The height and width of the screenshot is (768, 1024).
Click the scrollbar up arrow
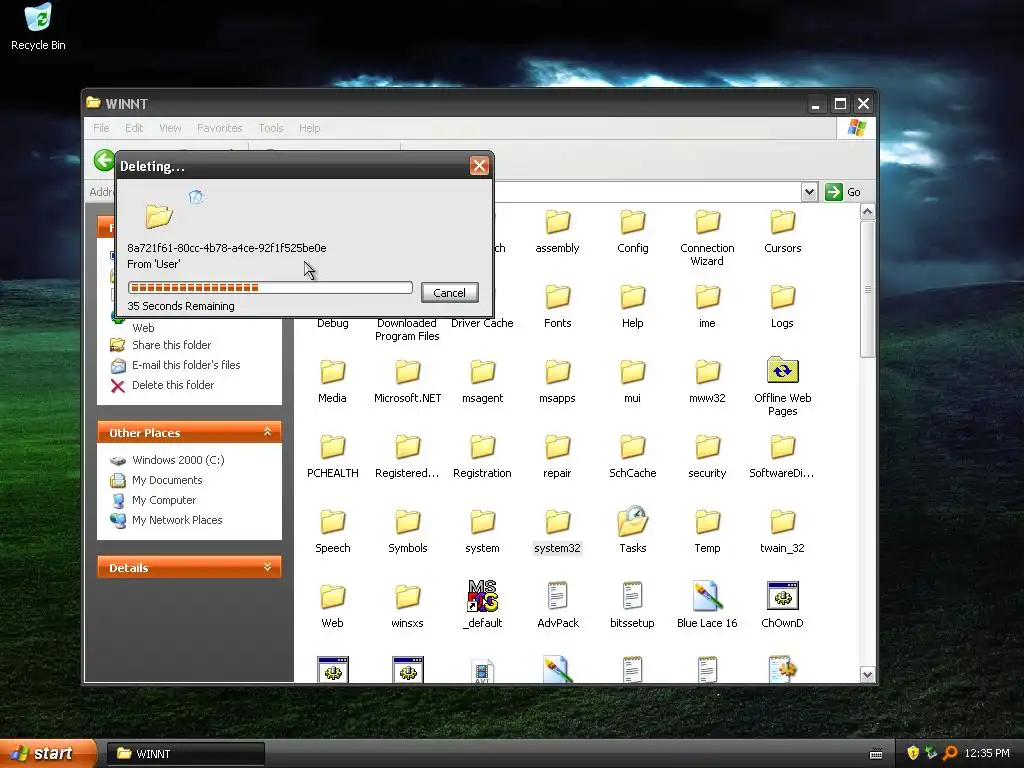pos(867,212)
